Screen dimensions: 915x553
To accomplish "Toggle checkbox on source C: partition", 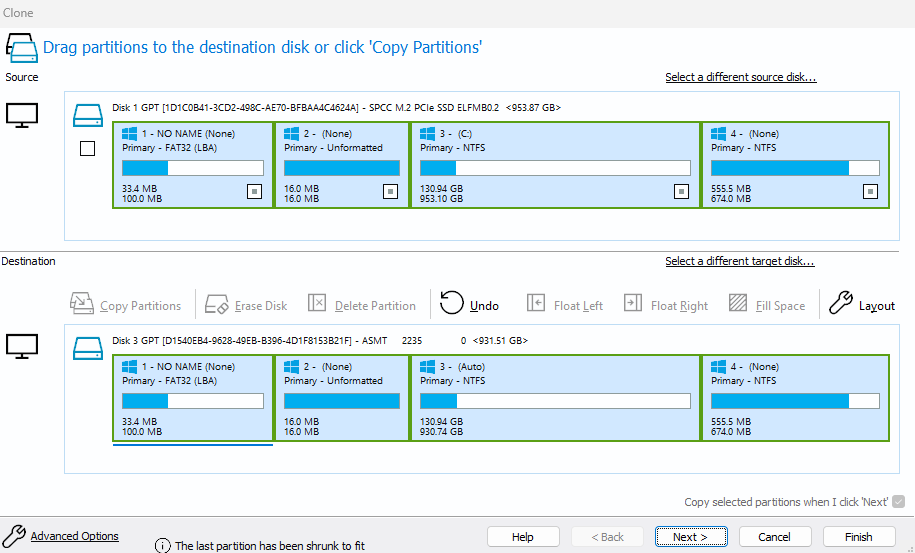I will 681,191.
